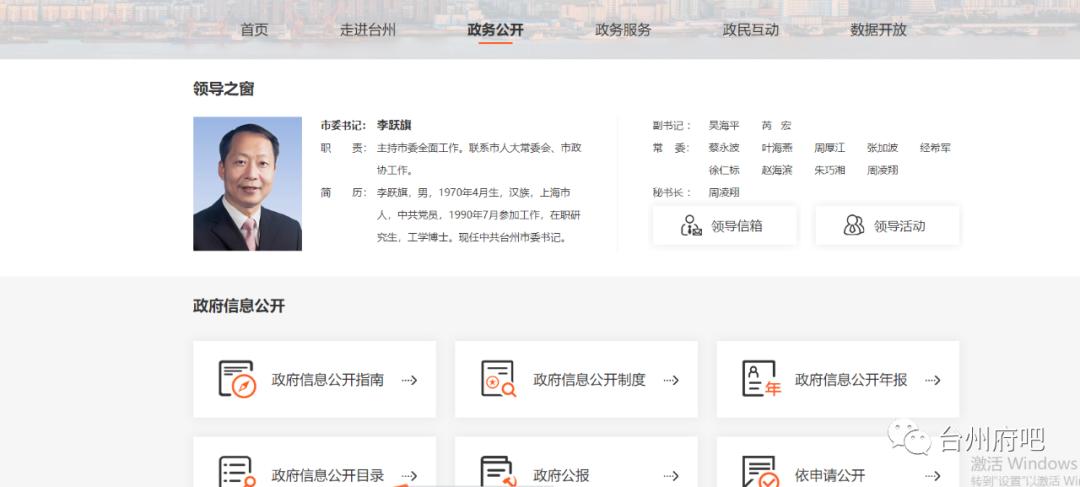Click the name 李跃旗 next to 市委书记

tap(394, 125)
